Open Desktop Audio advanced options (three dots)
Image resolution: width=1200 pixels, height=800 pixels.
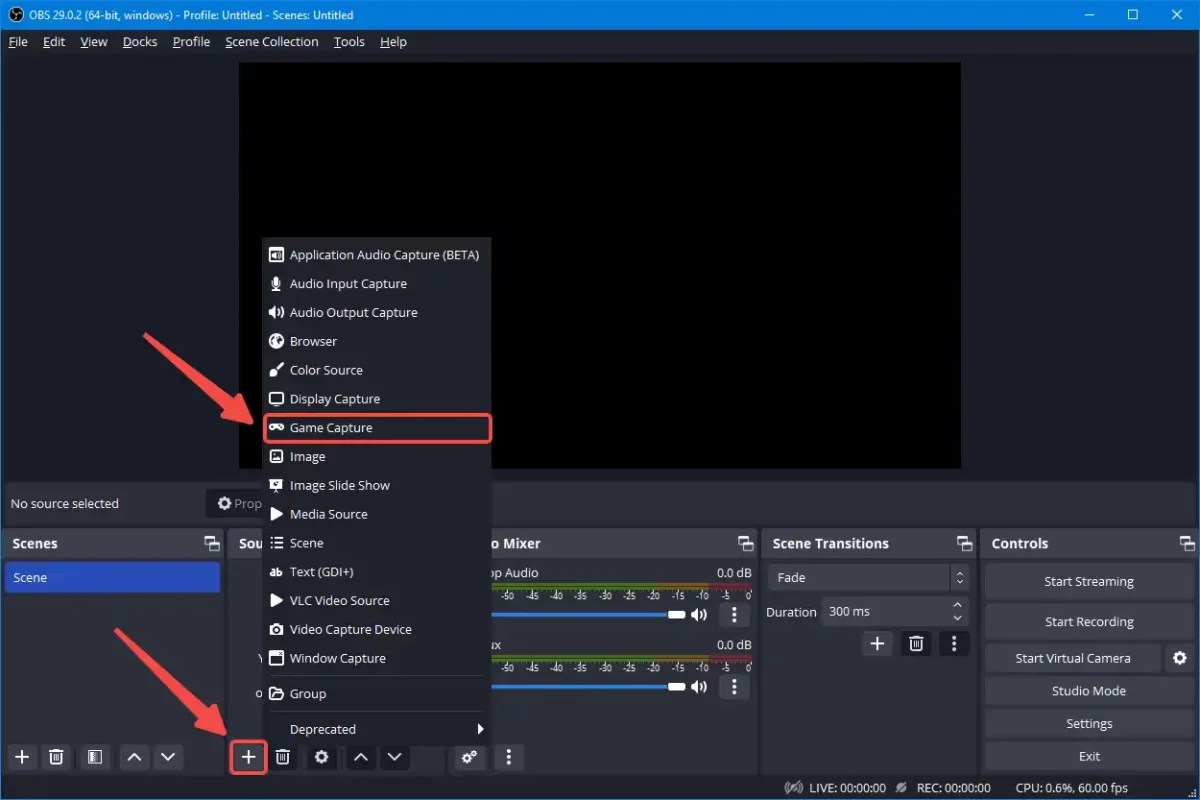tap(735, 614)
